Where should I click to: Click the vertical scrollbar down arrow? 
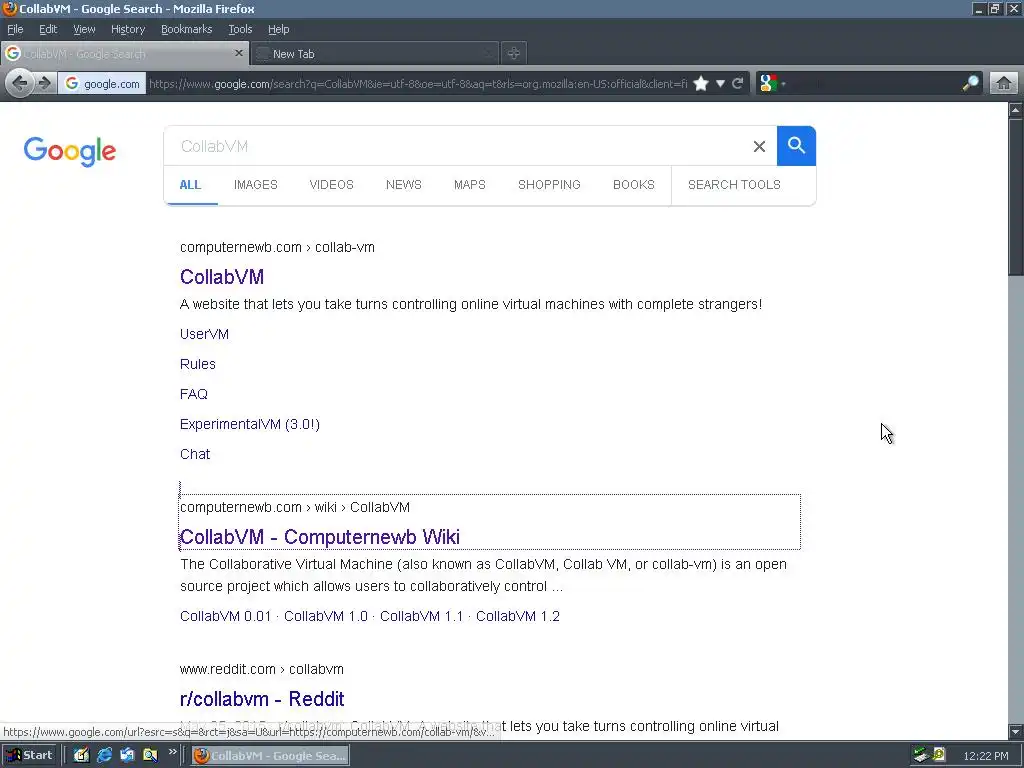1016,731
